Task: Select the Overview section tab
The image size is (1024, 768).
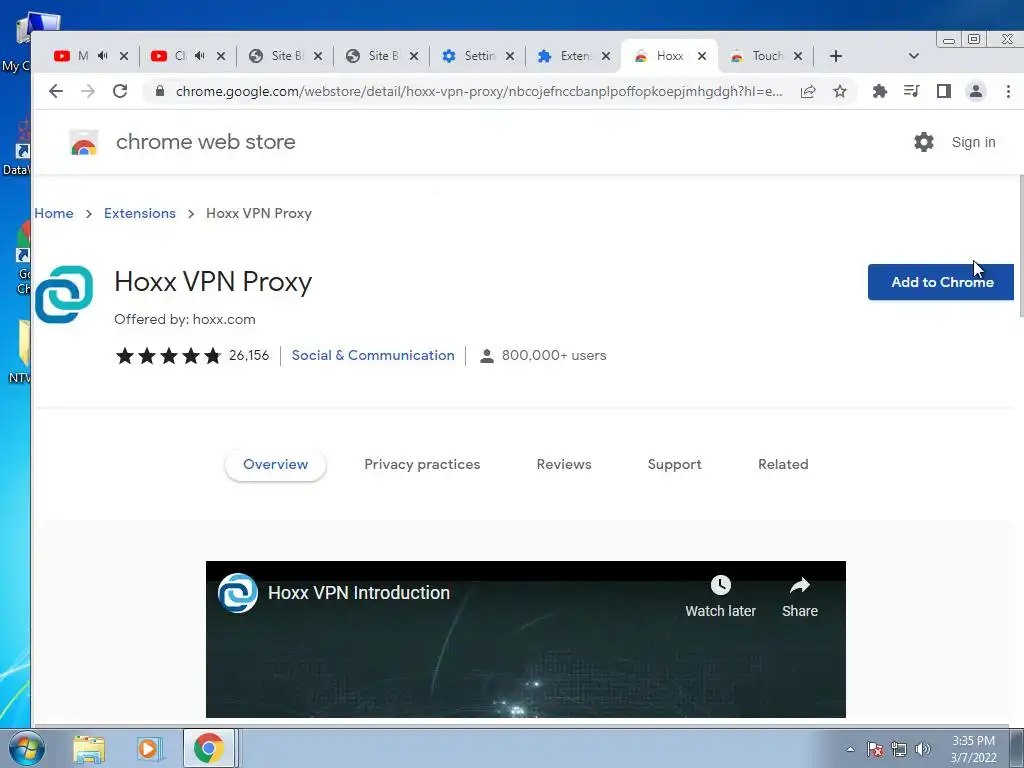Action: (x=275, y=464)
